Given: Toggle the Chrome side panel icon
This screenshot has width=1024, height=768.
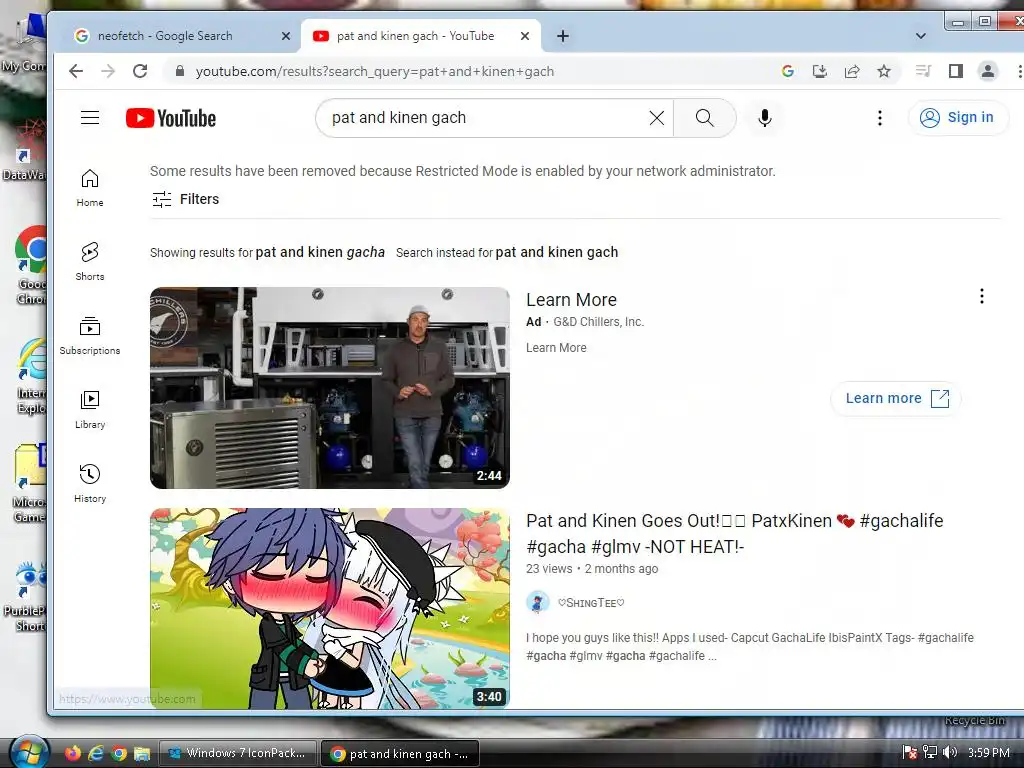Looking at the screenshot, I should point(955,71).
